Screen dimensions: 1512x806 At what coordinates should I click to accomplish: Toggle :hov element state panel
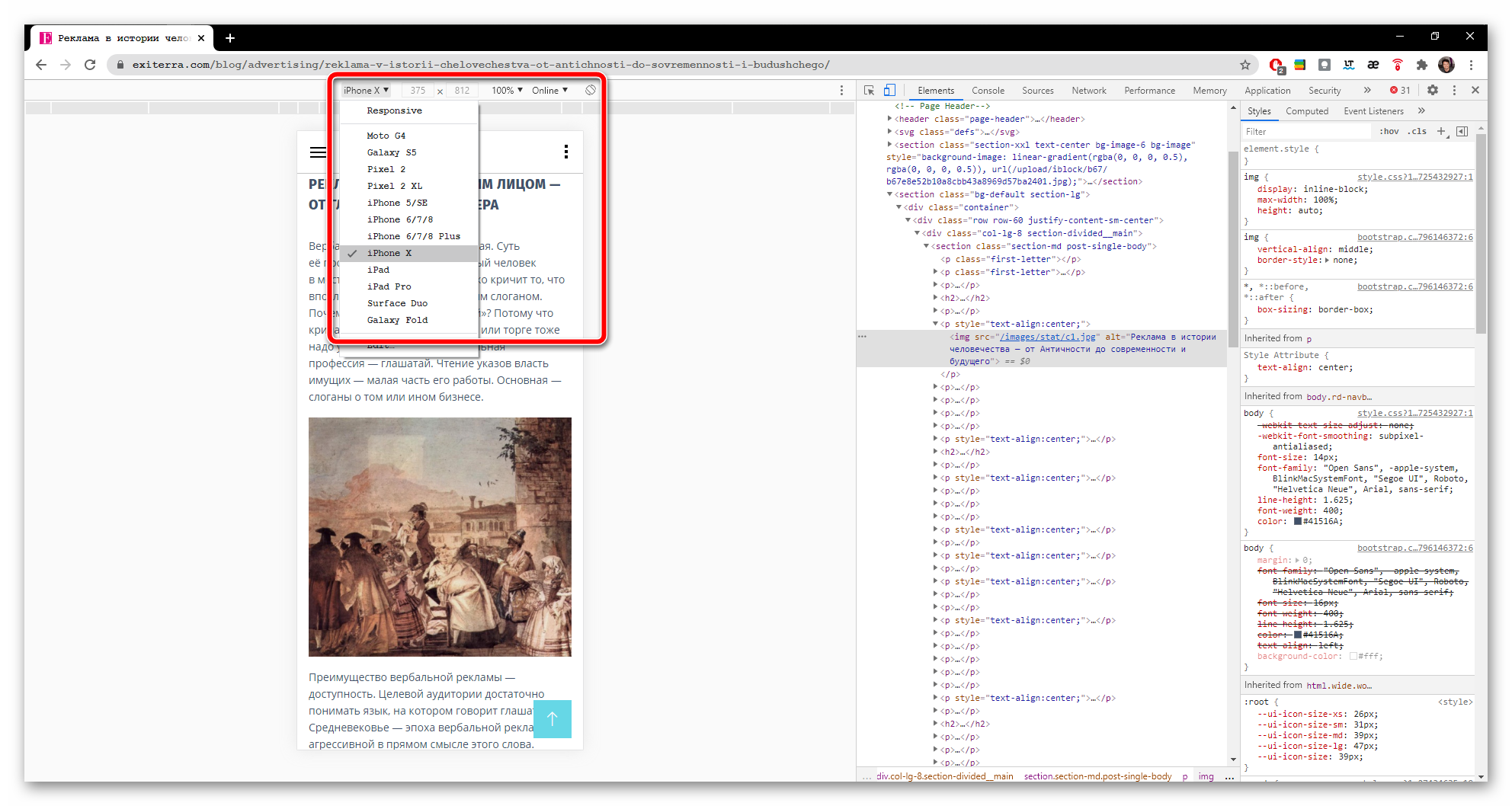[1389, 131]
